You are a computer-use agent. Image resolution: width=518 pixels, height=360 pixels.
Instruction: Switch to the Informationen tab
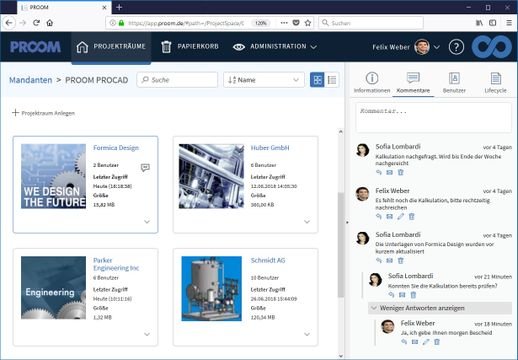(372, 83)
